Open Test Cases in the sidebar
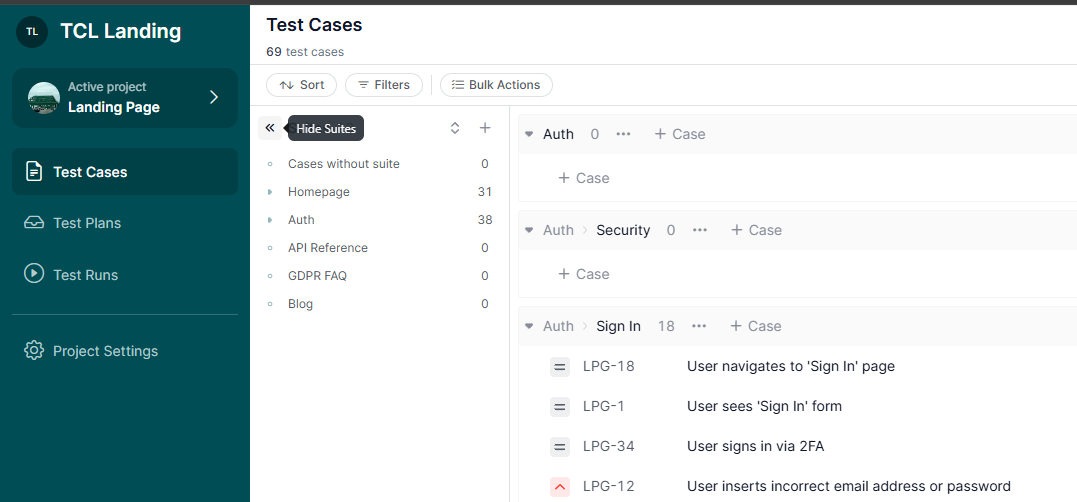This screenshot has width=1077, height=502. point(125,172)
